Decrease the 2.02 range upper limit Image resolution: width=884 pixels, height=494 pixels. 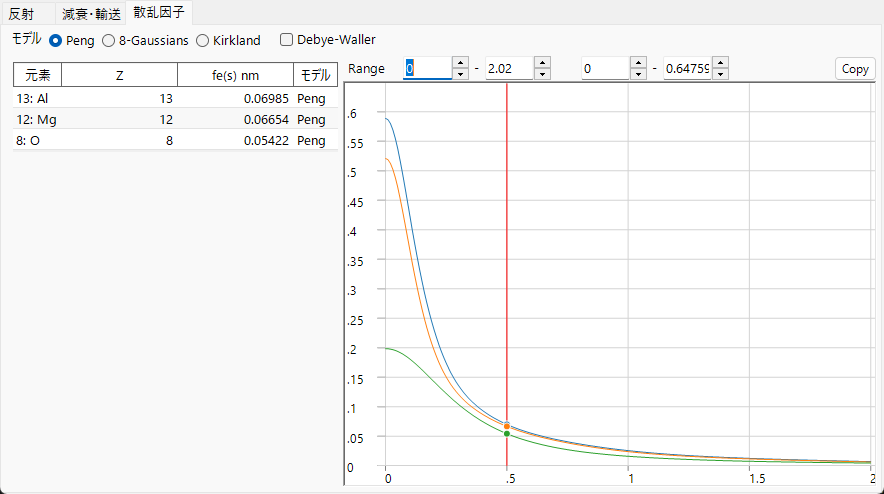click(x=542, y=74)
